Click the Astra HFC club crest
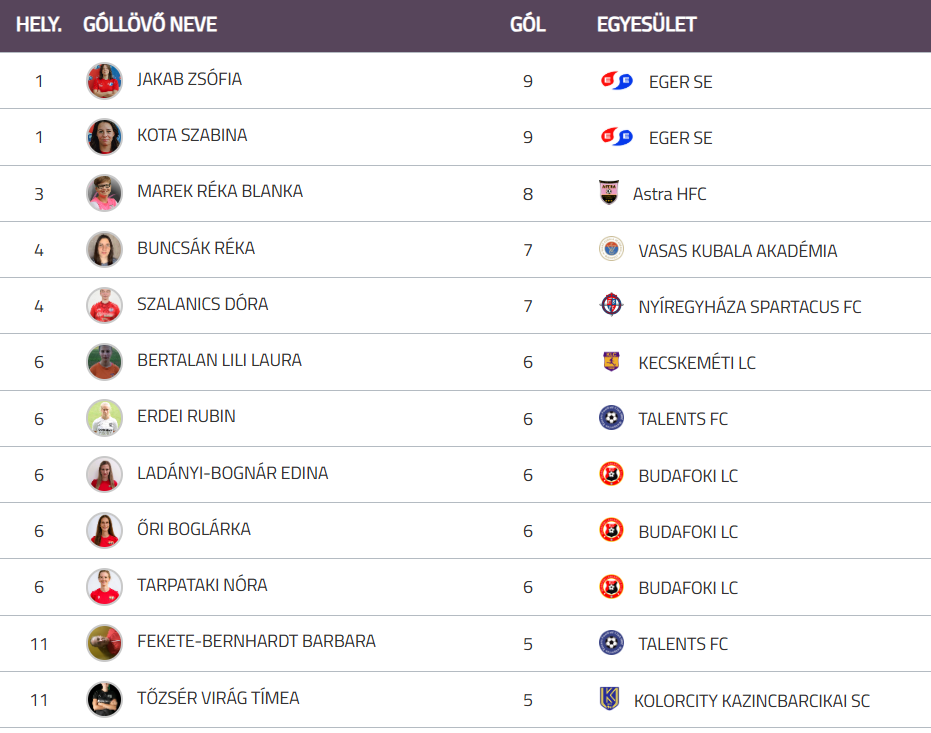The image size is (931, 733). (608, 193)
